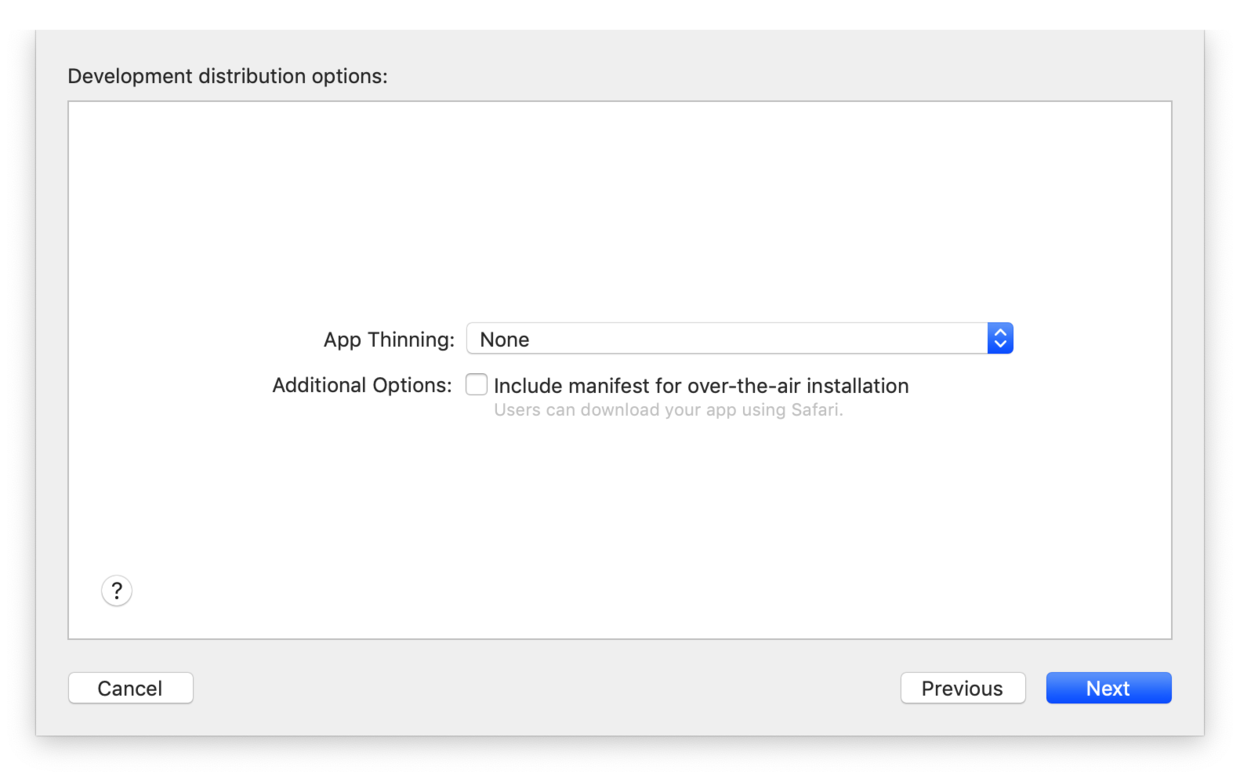Open the App Thinning dropdown
1240x778 pixels.
pyautogui.click(x=739, y=339)
